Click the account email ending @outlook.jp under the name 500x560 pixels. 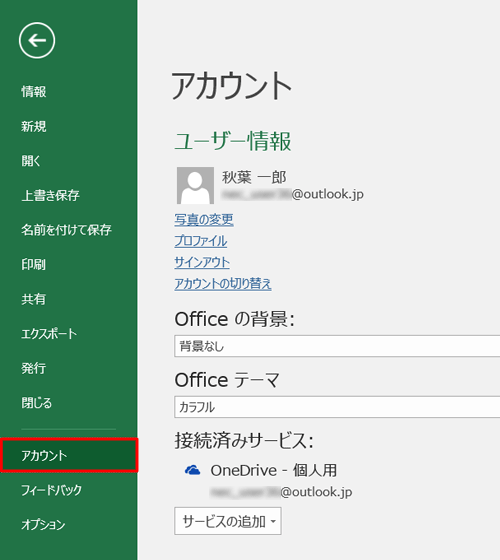[292, 194]
